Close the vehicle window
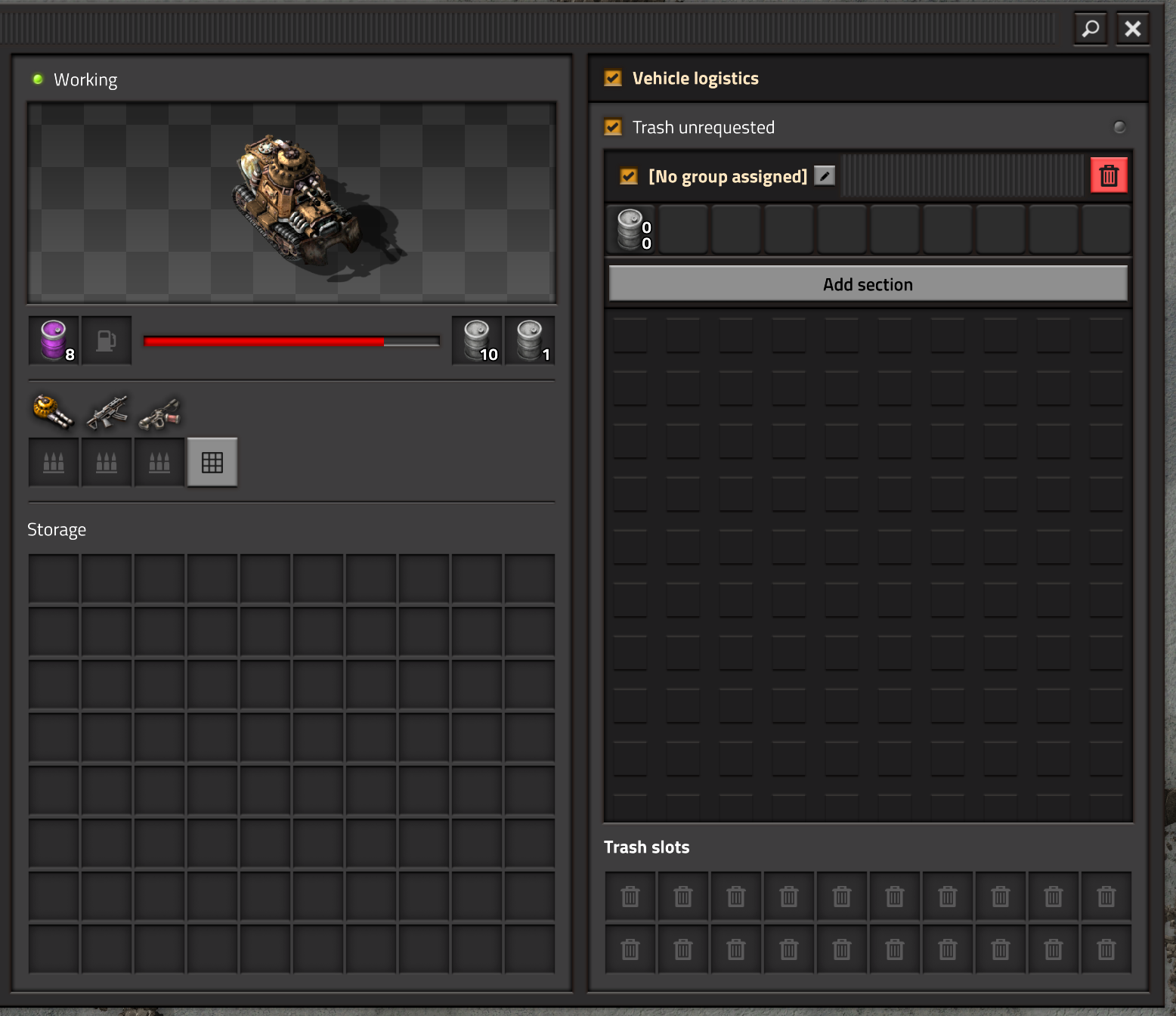Viewport: 1176px width, 1016px height. [x=1132, y=29]
